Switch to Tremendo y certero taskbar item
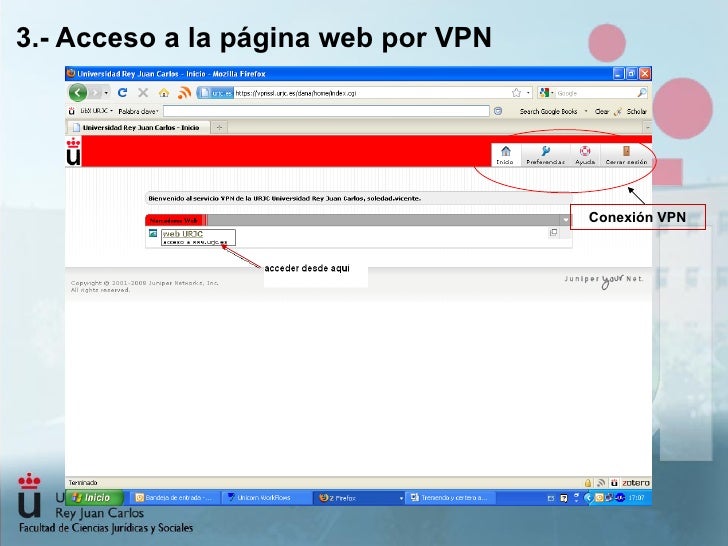 tap(450, 498)
